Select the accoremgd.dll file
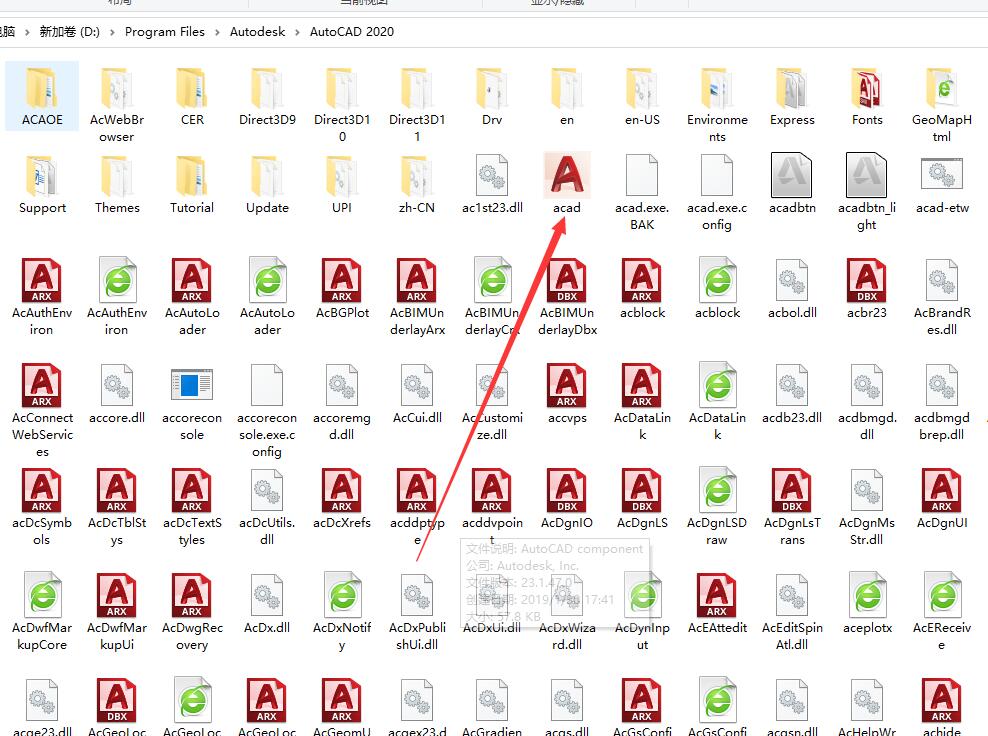 click(x=342, y=402)
